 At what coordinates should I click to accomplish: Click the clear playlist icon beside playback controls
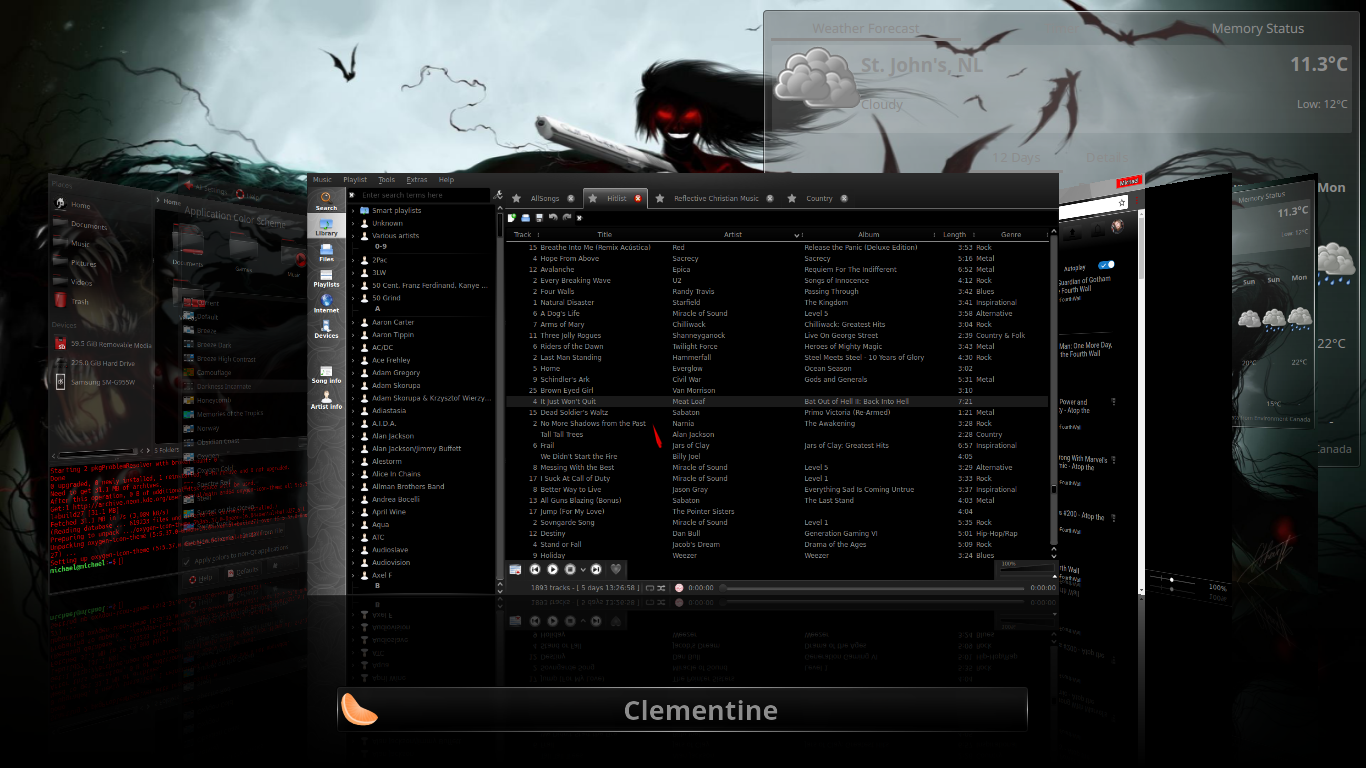tap(515, 569)
